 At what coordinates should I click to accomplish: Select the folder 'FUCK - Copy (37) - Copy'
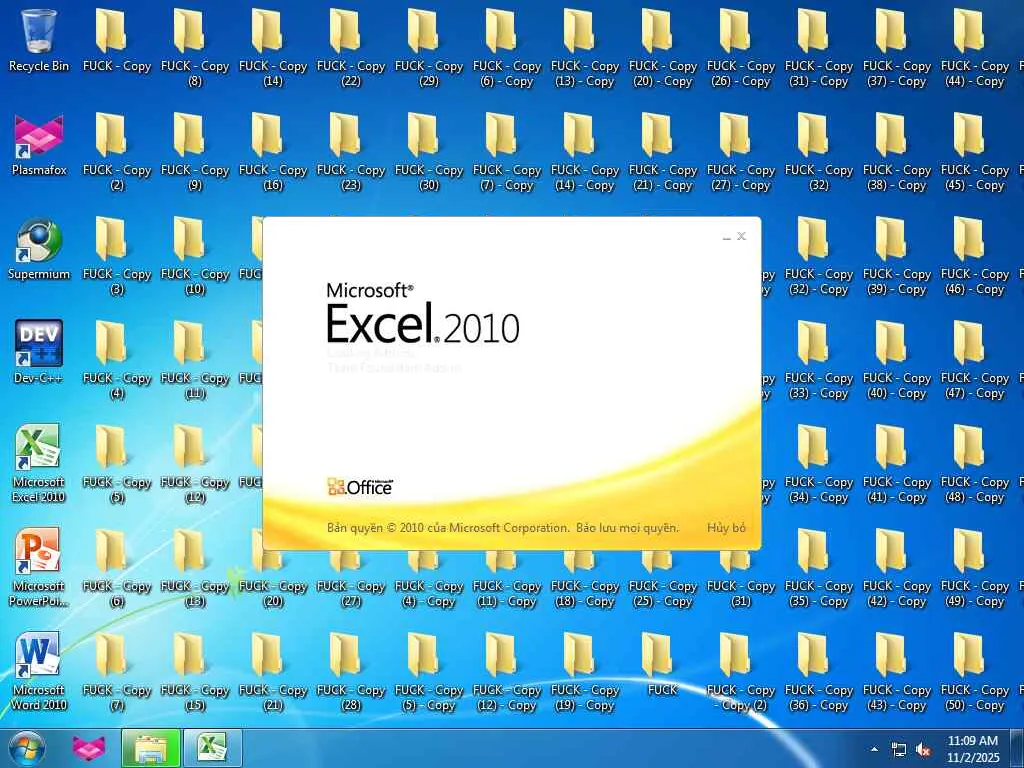point(897,47)
